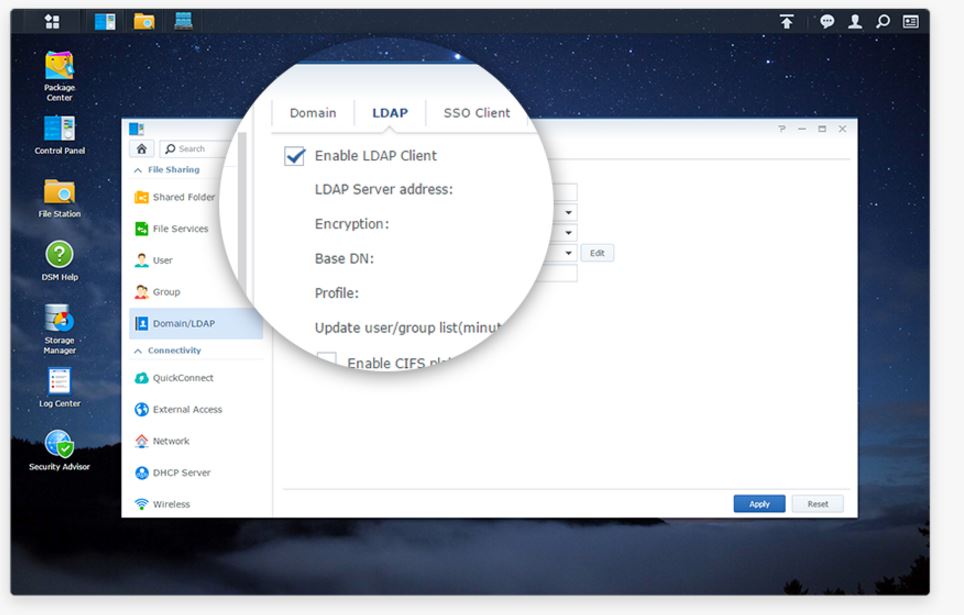Open the third taskbar application icon
Screen dimensions: 964x615
point(183,22)
